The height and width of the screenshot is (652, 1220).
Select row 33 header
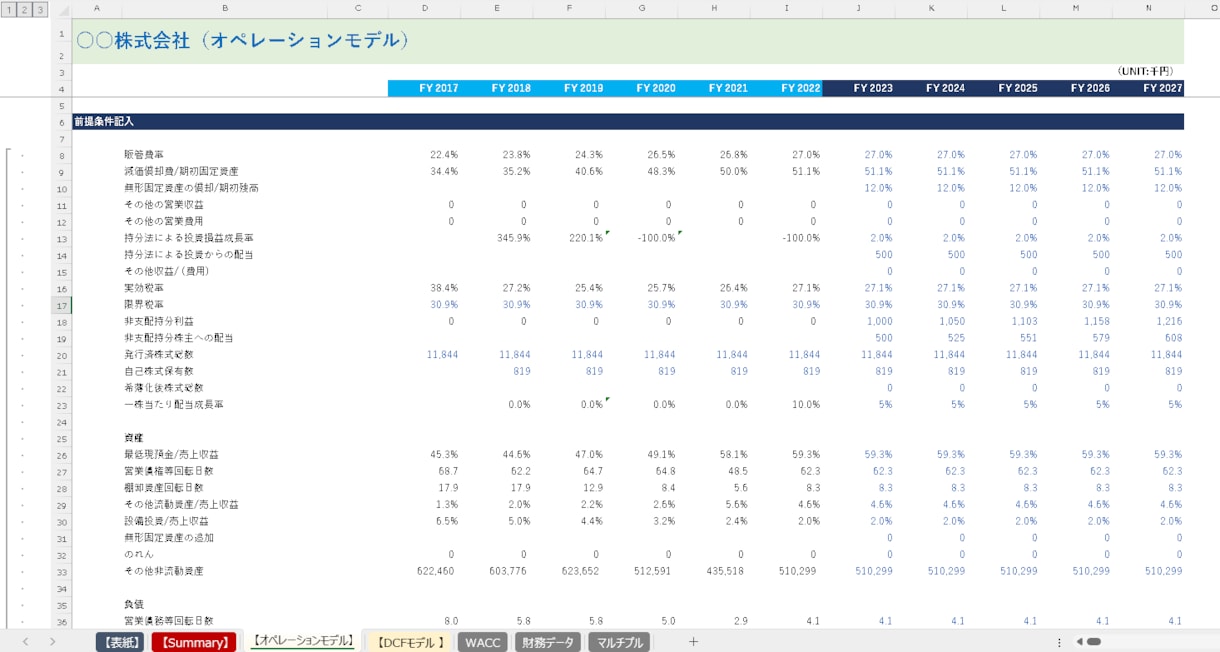[x=61, y=571]
